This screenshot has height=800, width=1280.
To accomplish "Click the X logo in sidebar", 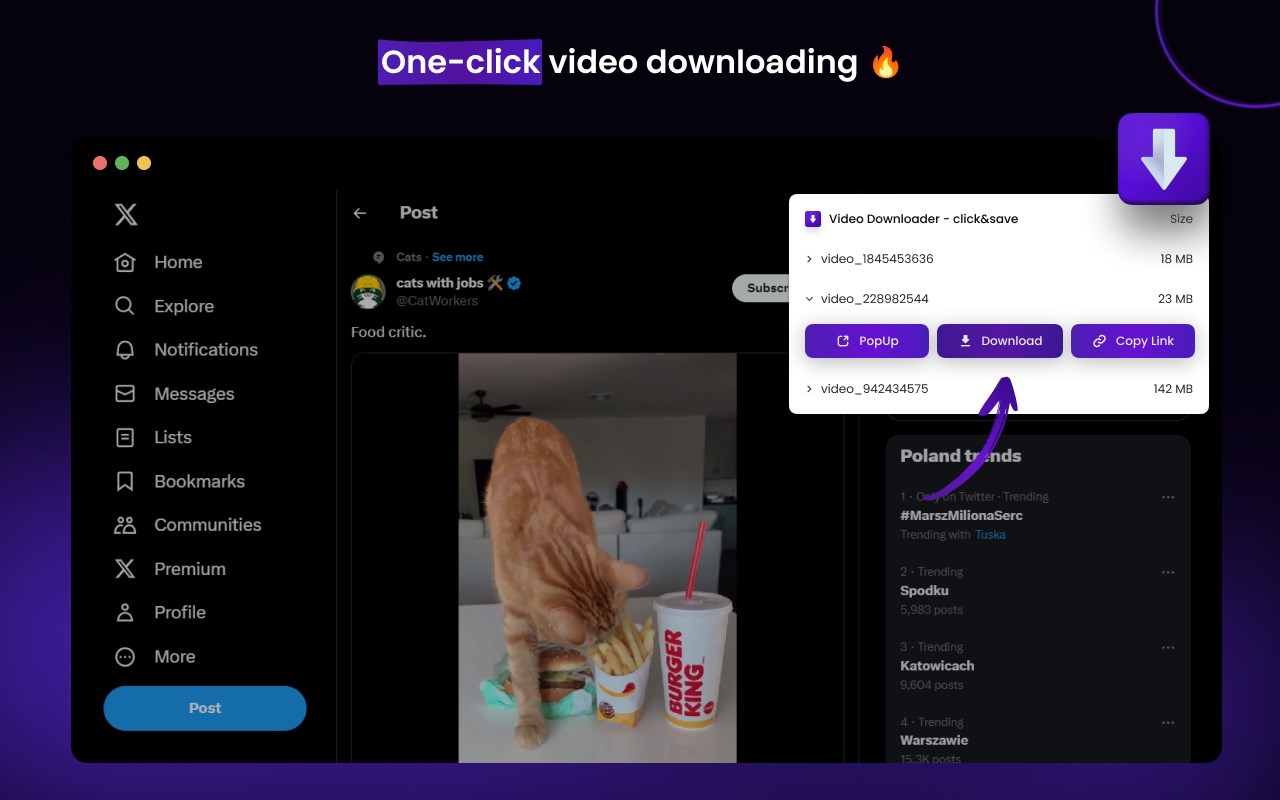I will [126, 214].
